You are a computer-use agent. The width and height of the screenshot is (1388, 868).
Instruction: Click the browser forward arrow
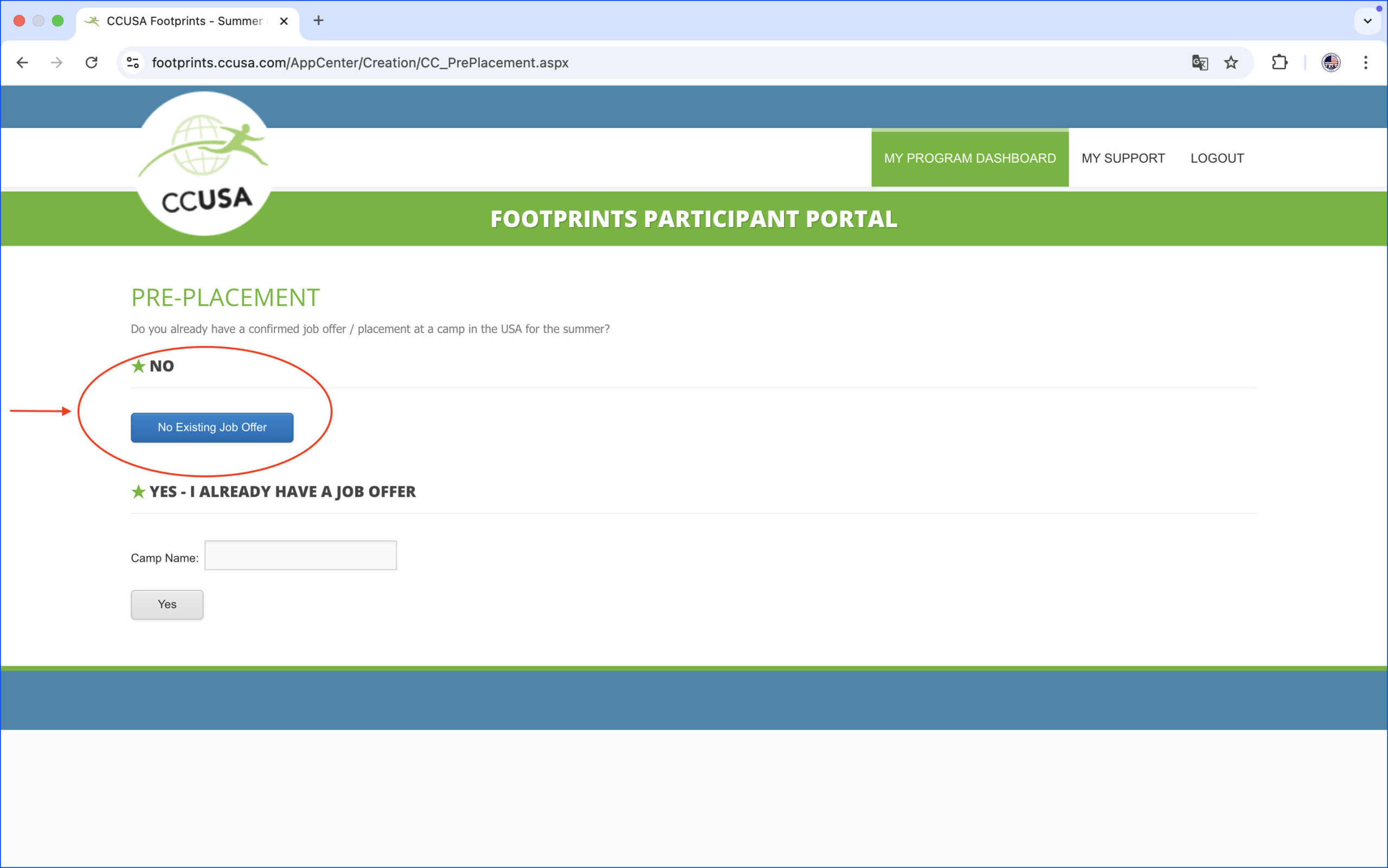point(56,62)
